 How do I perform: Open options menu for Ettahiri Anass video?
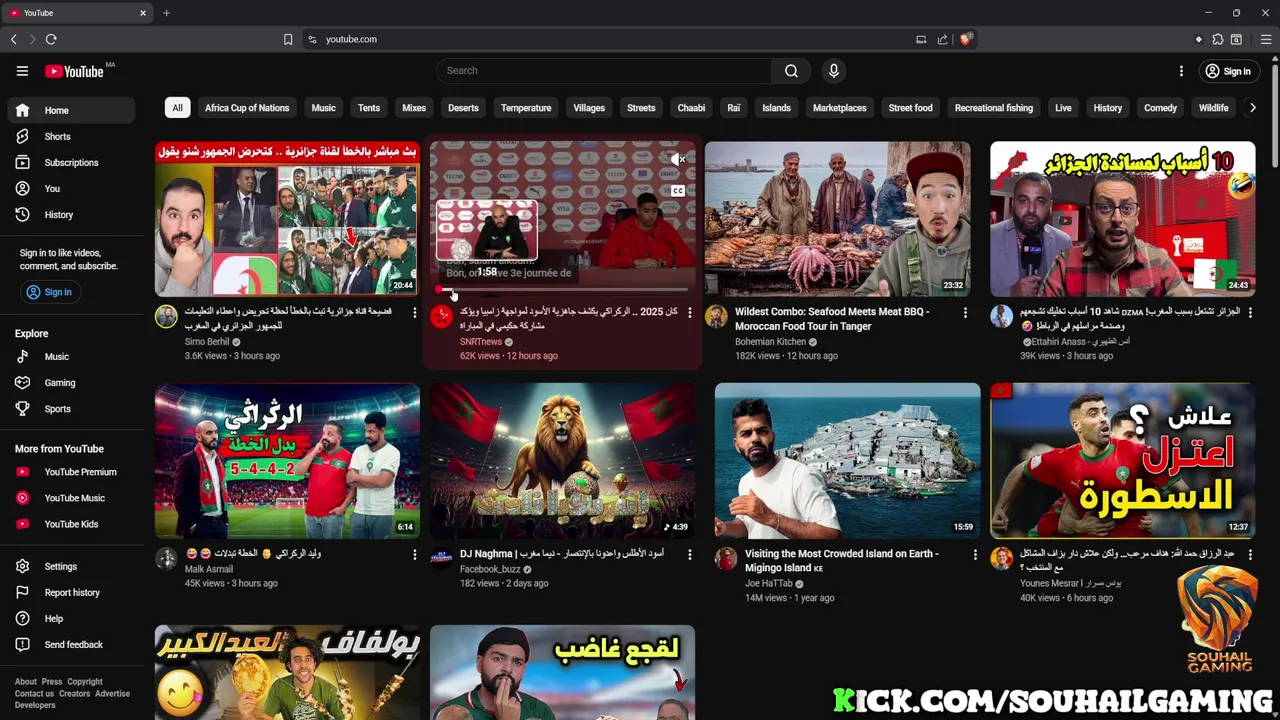[x=1249, y=313]
